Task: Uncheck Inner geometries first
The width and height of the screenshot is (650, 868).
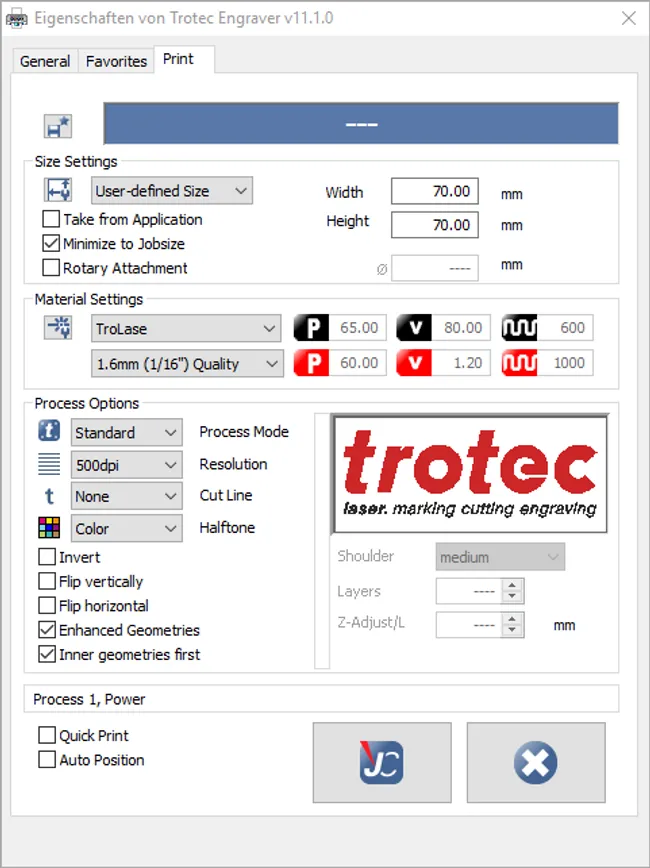Action: coord(47,654)
